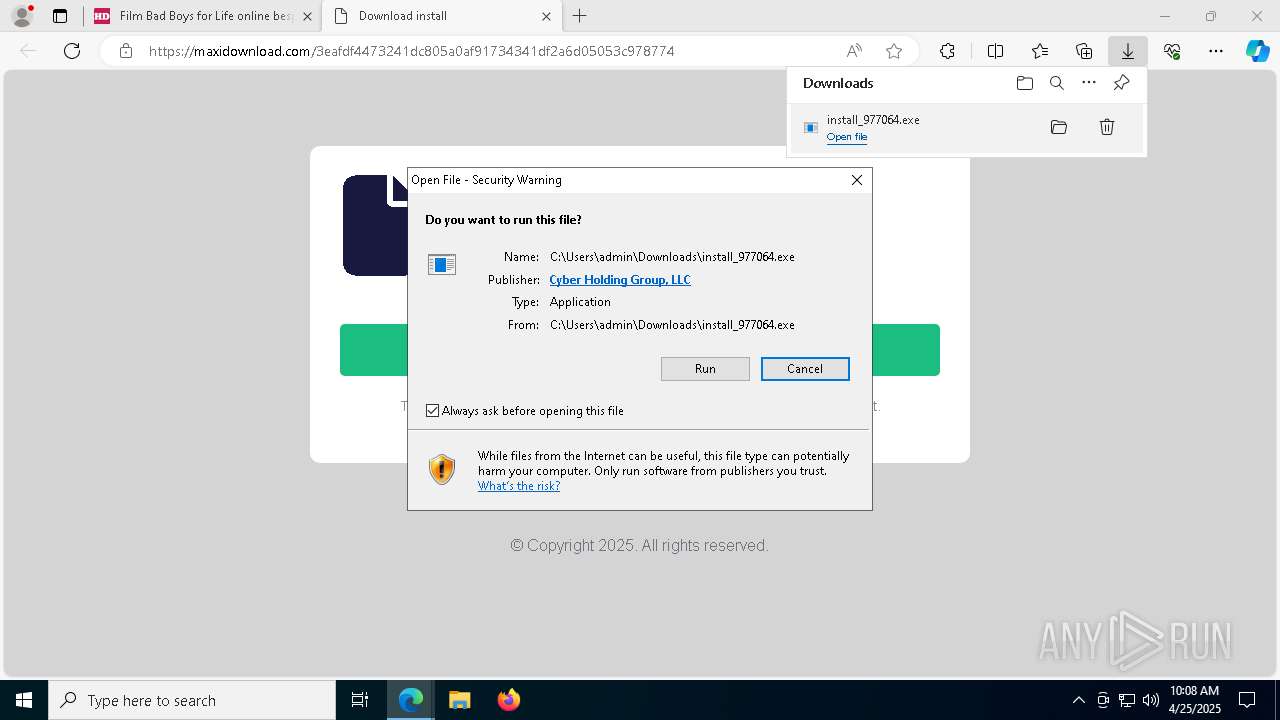Open Browser essentials heart icon
The image size is (1280, 720).
(1172, 51)
